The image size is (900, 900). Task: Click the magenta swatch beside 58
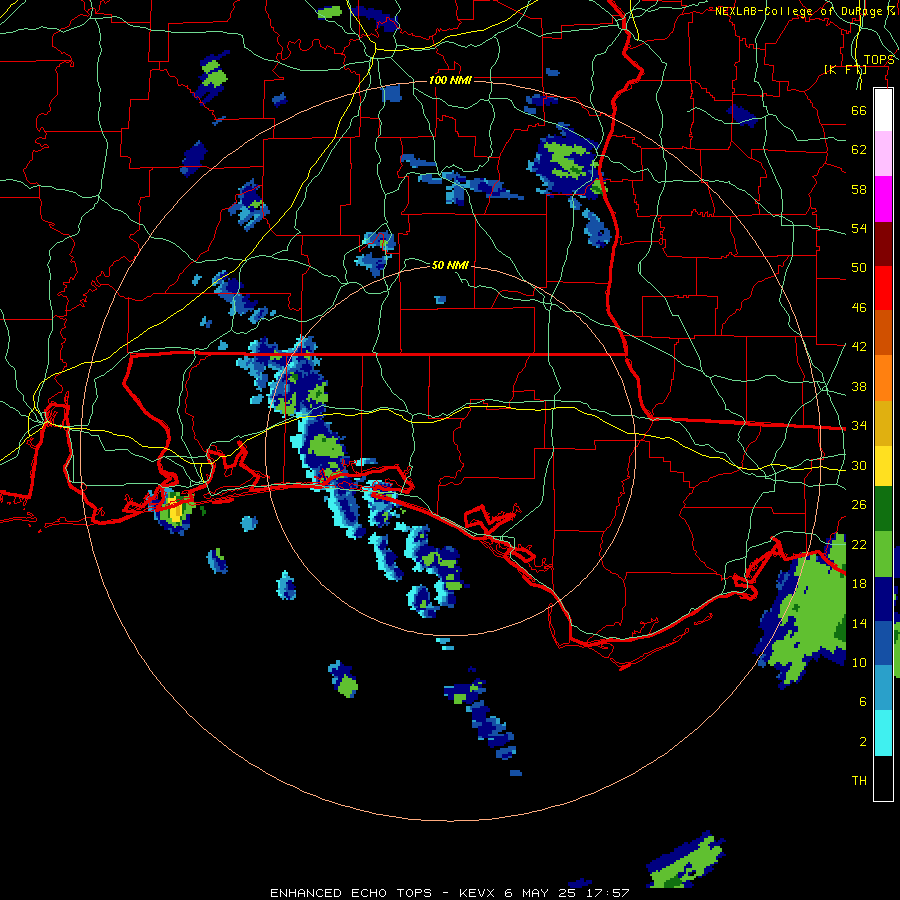click(x=883, y=199)
